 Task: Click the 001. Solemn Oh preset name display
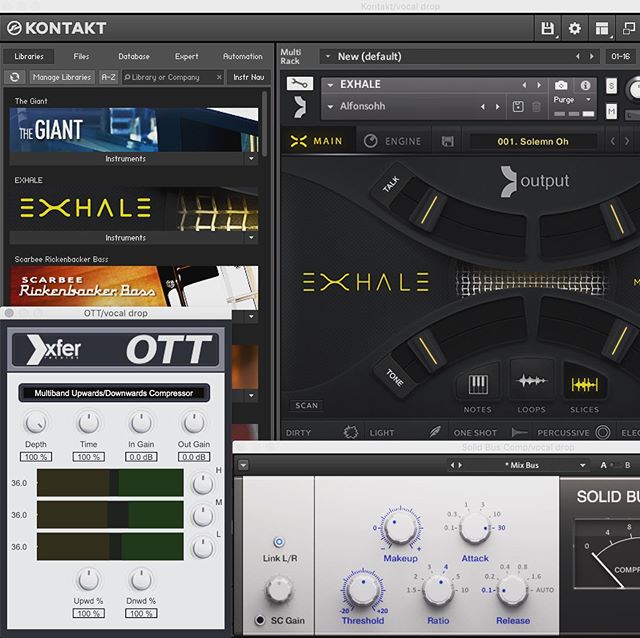(533, 142)
